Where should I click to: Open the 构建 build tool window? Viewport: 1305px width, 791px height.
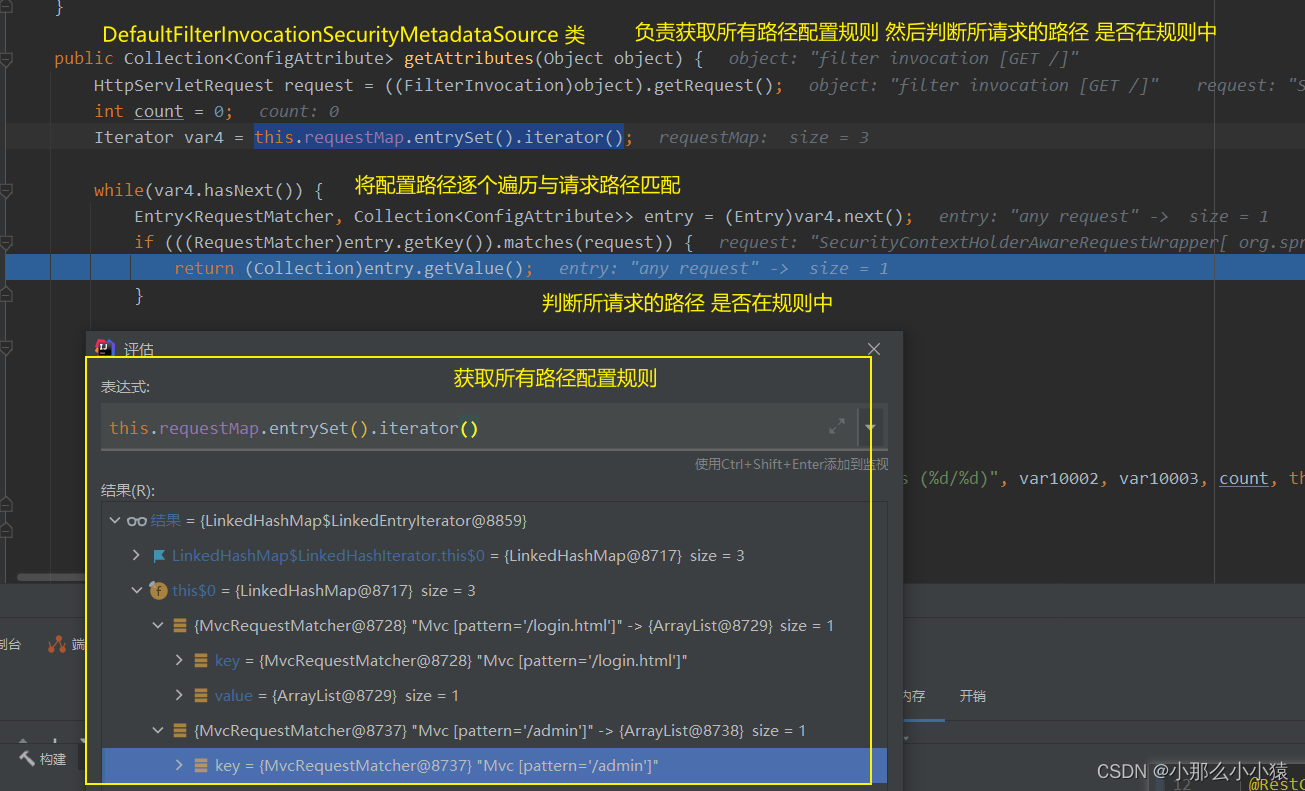pos(42,759)
